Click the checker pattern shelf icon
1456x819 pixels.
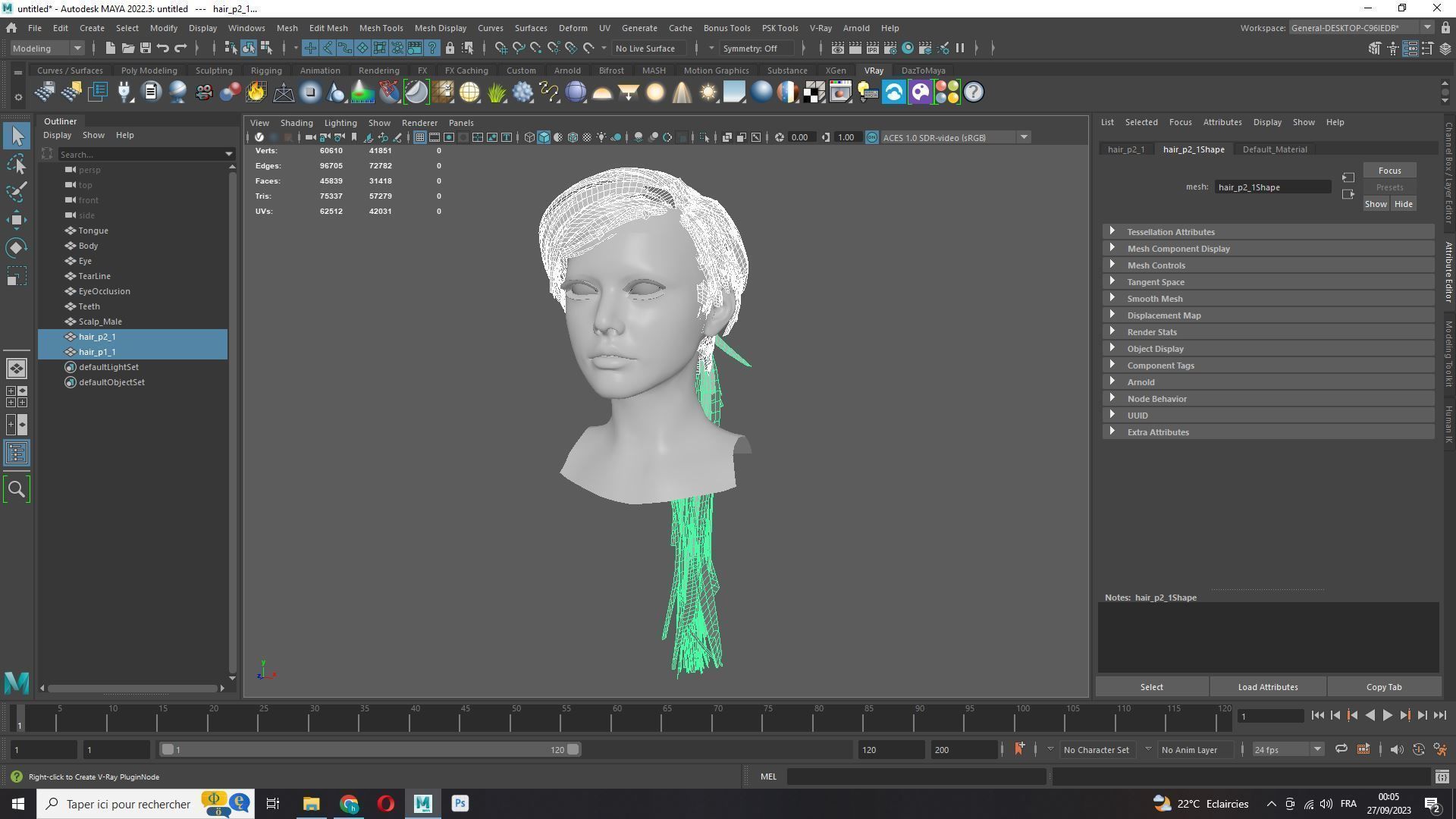(814, 93)
